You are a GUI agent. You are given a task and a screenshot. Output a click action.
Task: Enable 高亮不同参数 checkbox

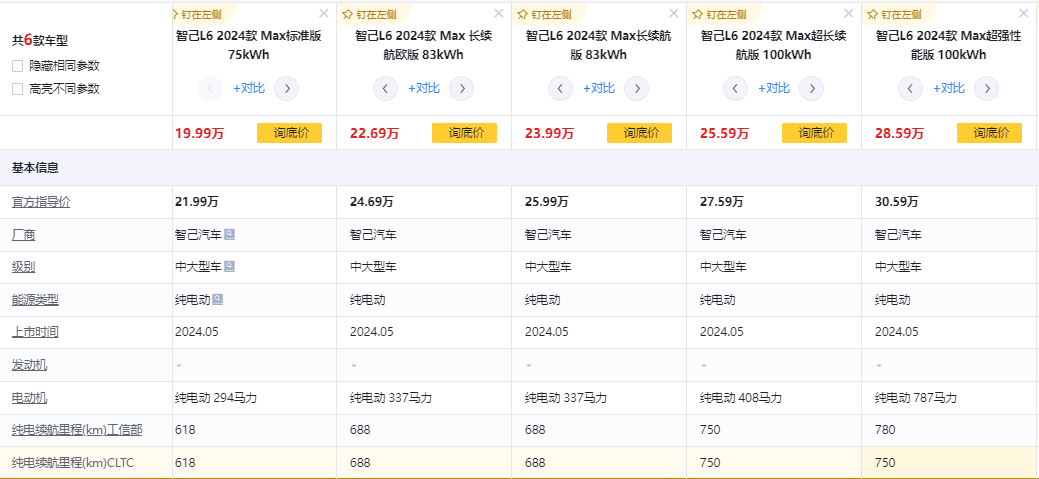pos(17,88)
